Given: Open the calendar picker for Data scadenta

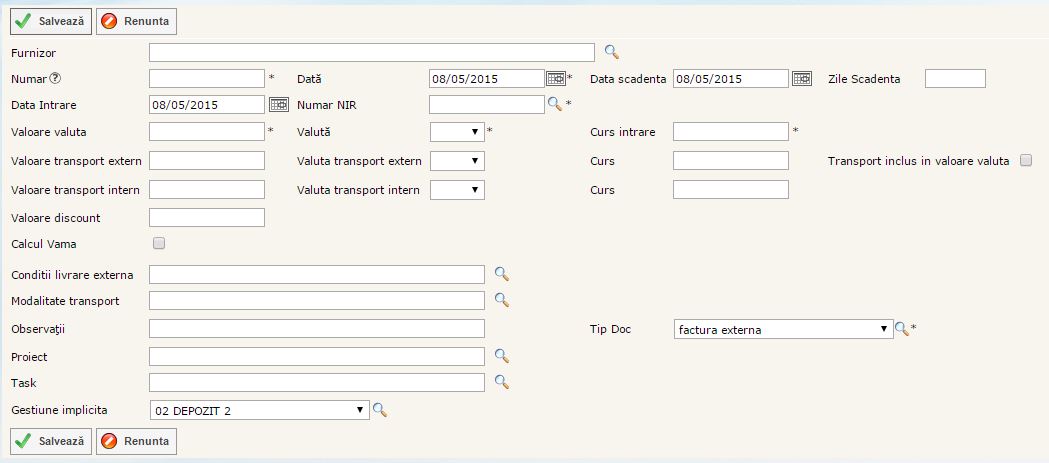Looking at the screenshot, I should (801, 79).
